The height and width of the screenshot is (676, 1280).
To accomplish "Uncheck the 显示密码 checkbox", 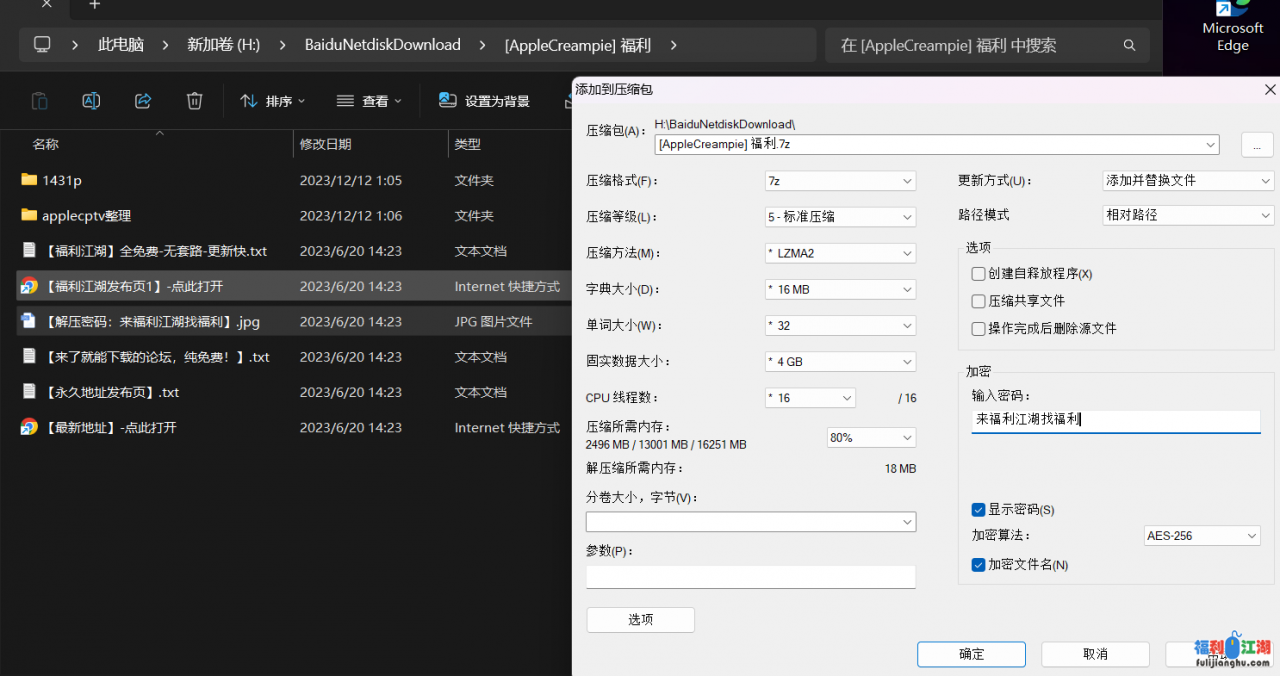I will click(x=979, y=510).
